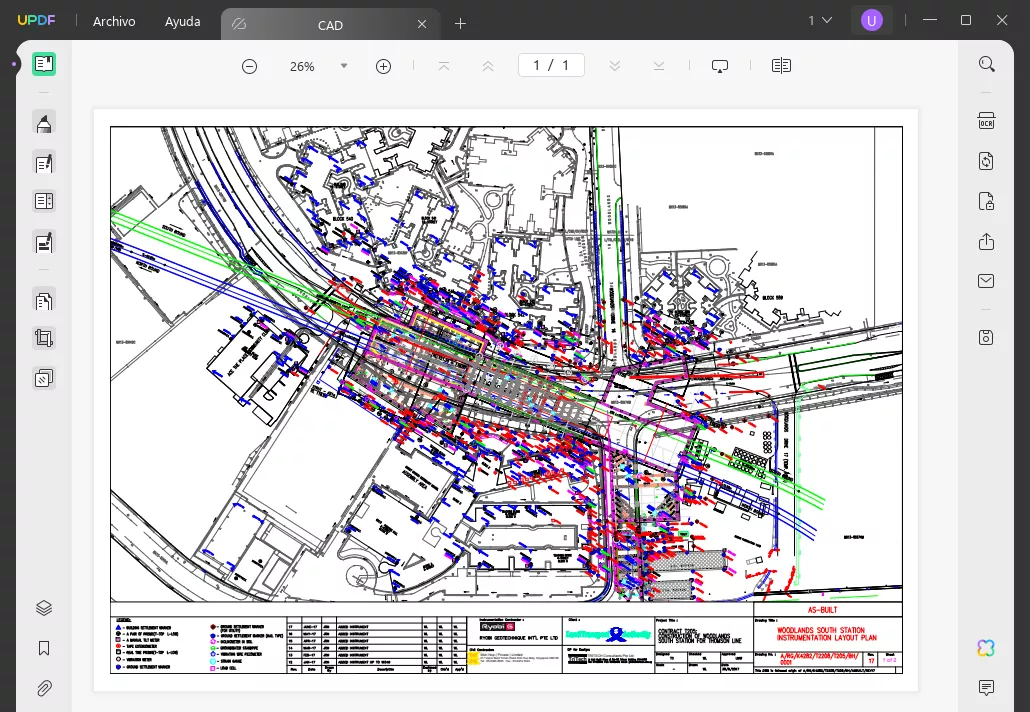The height and width of the screenshot is (712, 1030).
Task: Zoom in with the plus button
Action: (384, 66)
